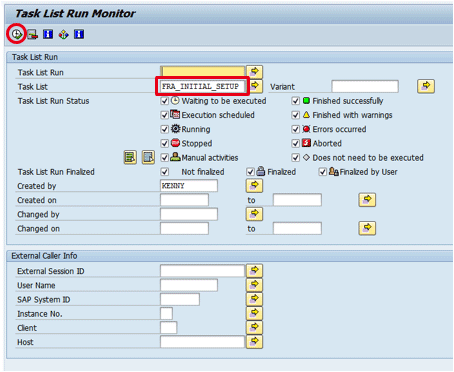Toggle the Finalized checkbox
The width and height of the screenshot is (454, 372).
[250, 172]
